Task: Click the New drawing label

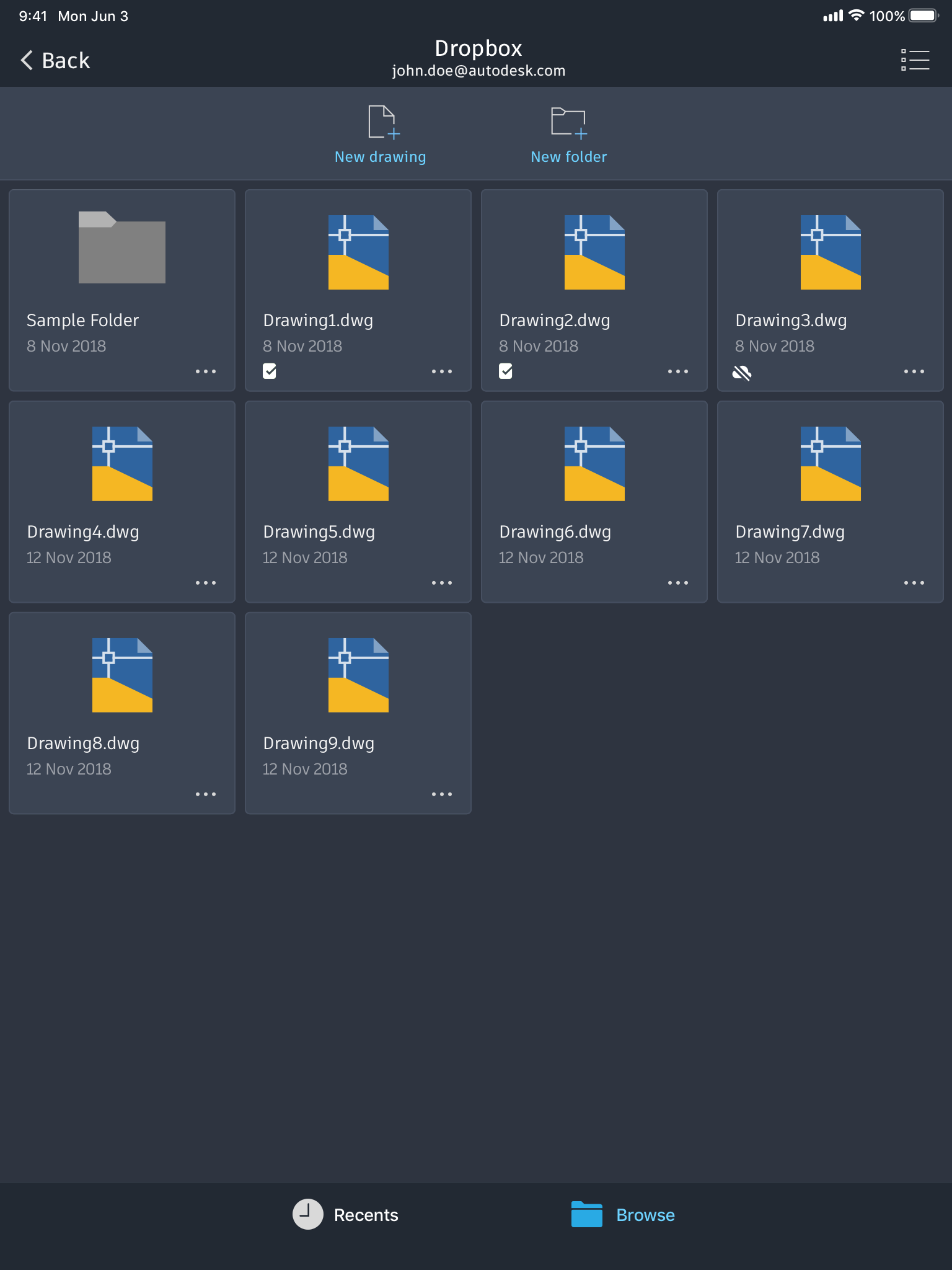Action: [380, 157]
